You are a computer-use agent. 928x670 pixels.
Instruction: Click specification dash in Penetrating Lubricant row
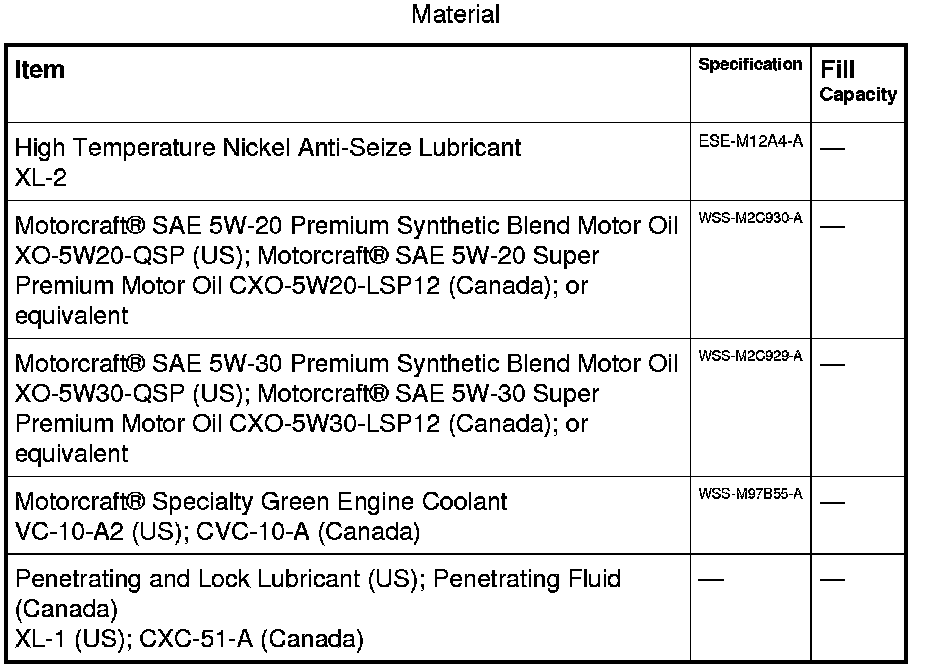(x=710, y=580)
